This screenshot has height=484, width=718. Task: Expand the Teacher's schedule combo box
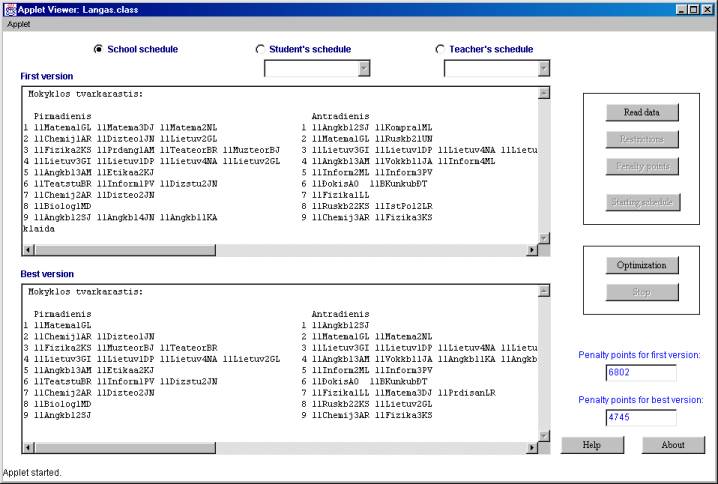(543, 68)
